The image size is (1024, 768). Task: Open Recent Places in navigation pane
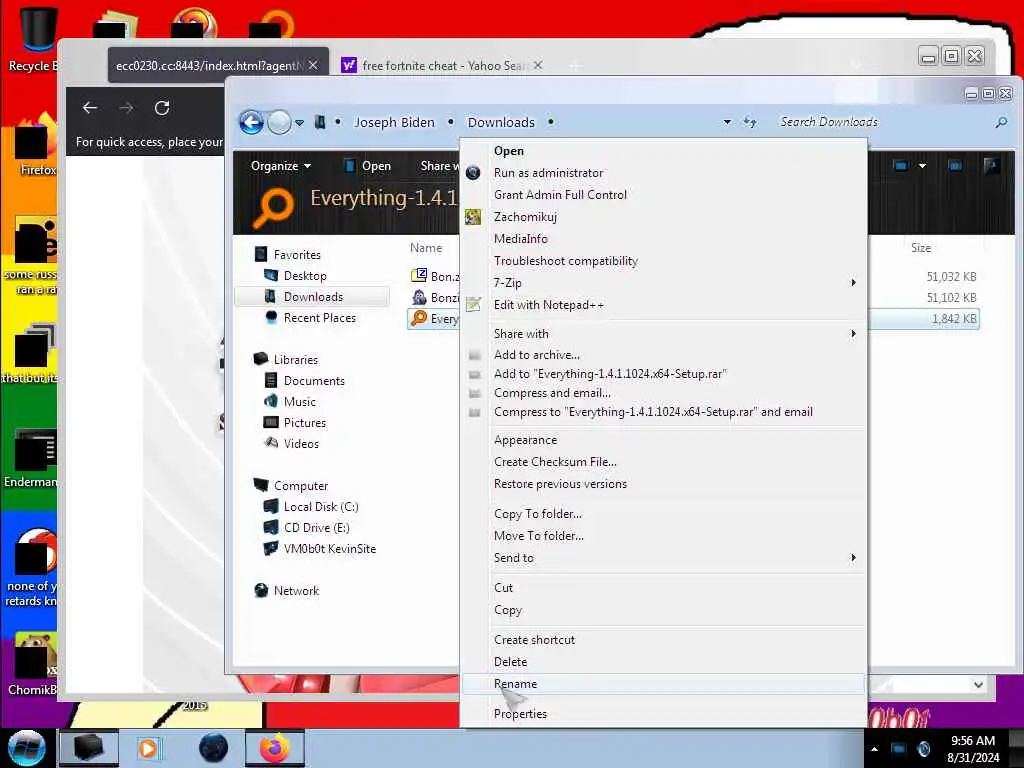coord(320,317)
